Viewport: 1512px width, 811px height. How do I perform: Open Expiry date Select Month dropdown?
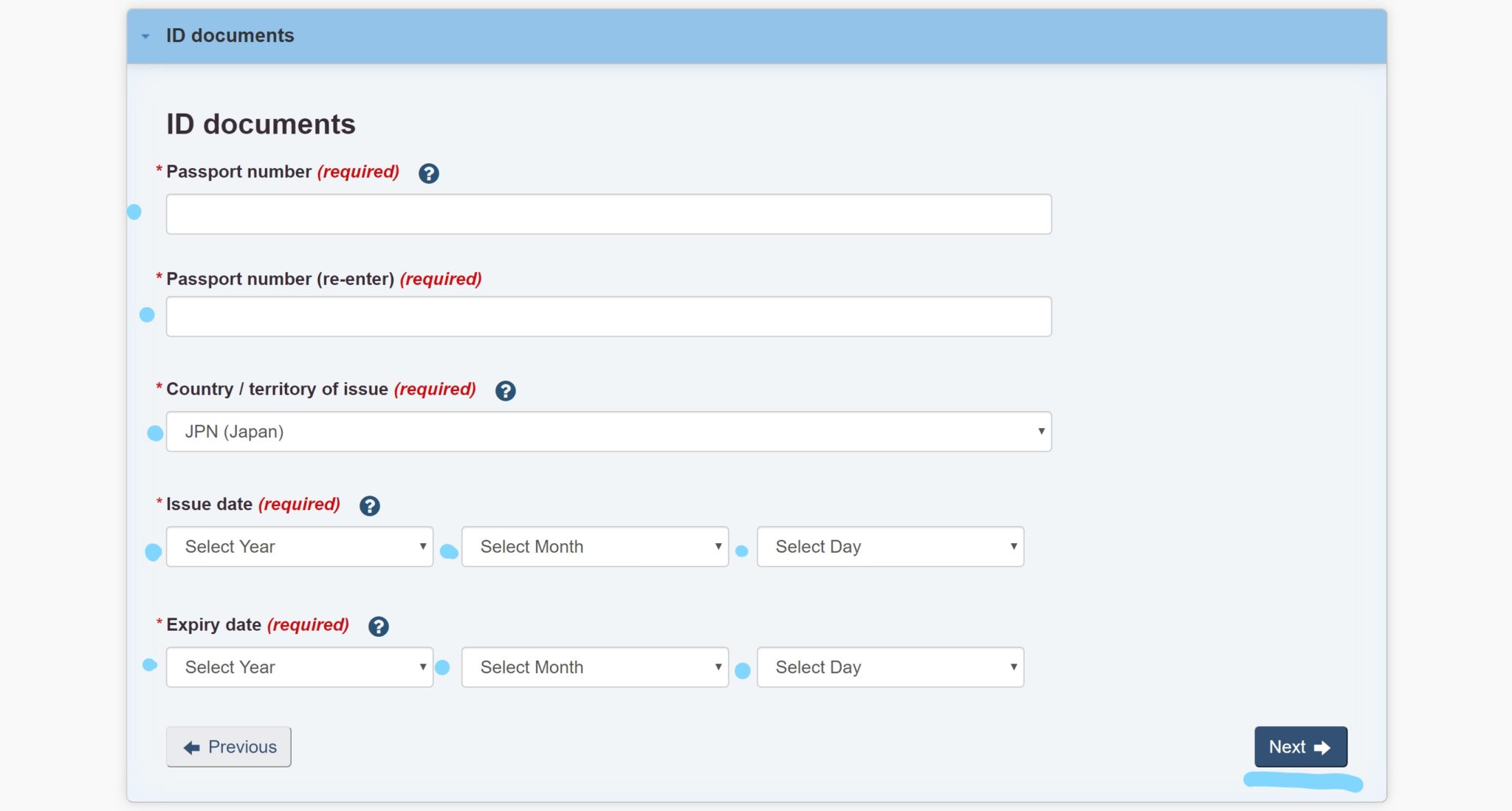coord(594,667)
